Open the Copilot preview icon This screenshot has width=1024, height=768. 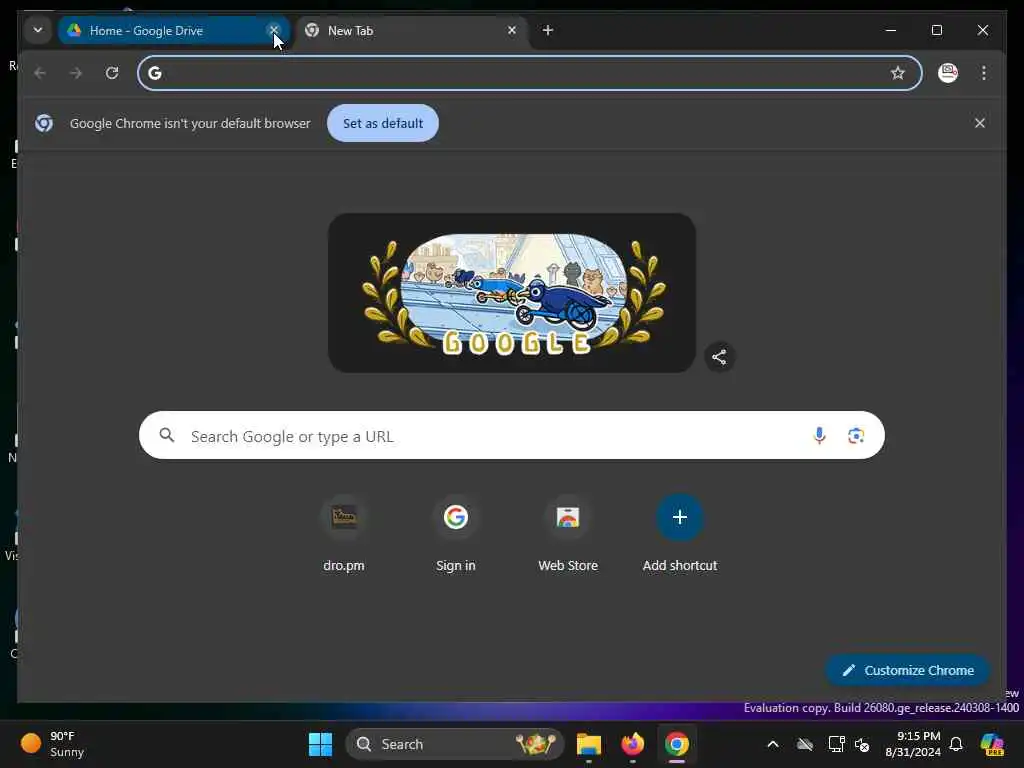[992, 744]
